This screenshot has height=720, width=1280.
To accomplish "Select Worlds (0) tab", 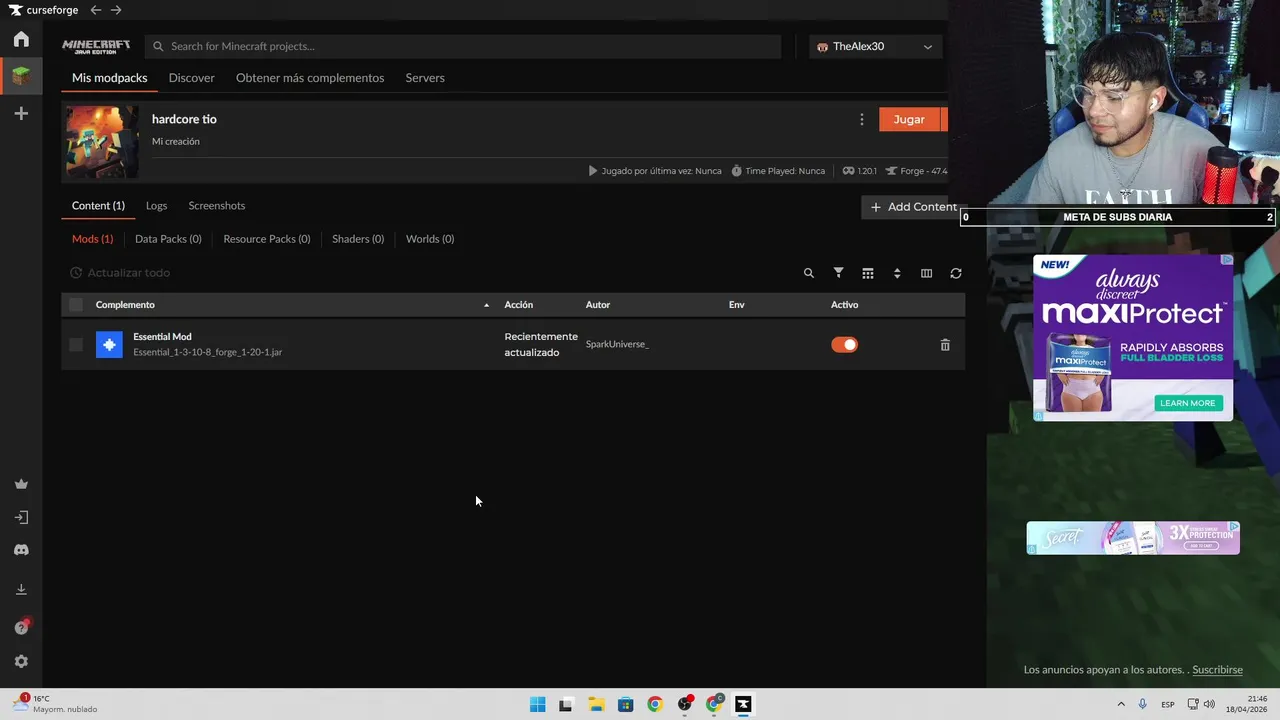I will pos(430,239).
